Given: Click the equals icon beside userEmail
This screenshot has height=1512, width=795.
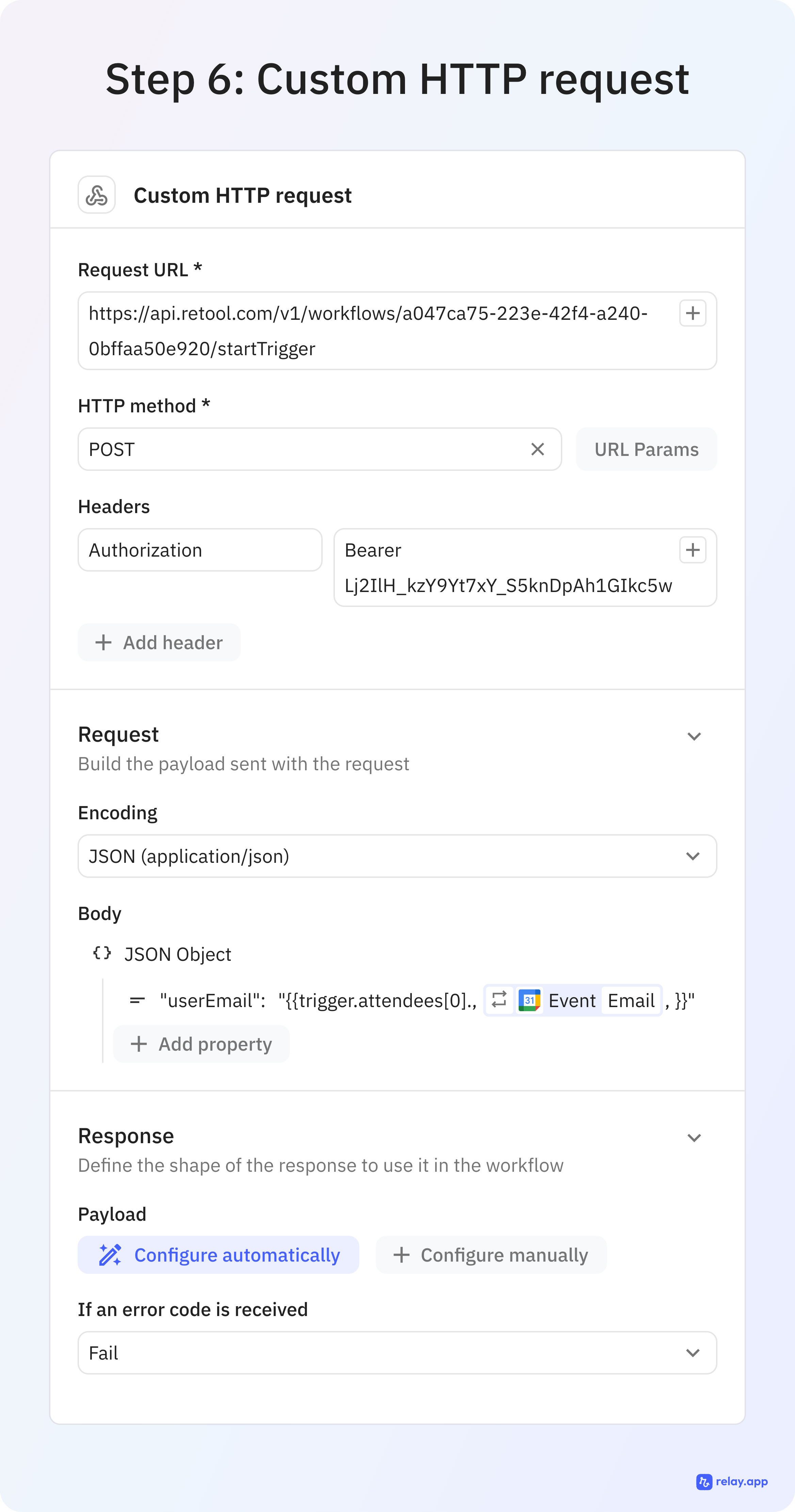Looking at the screenshot, I should point(137,1000).
